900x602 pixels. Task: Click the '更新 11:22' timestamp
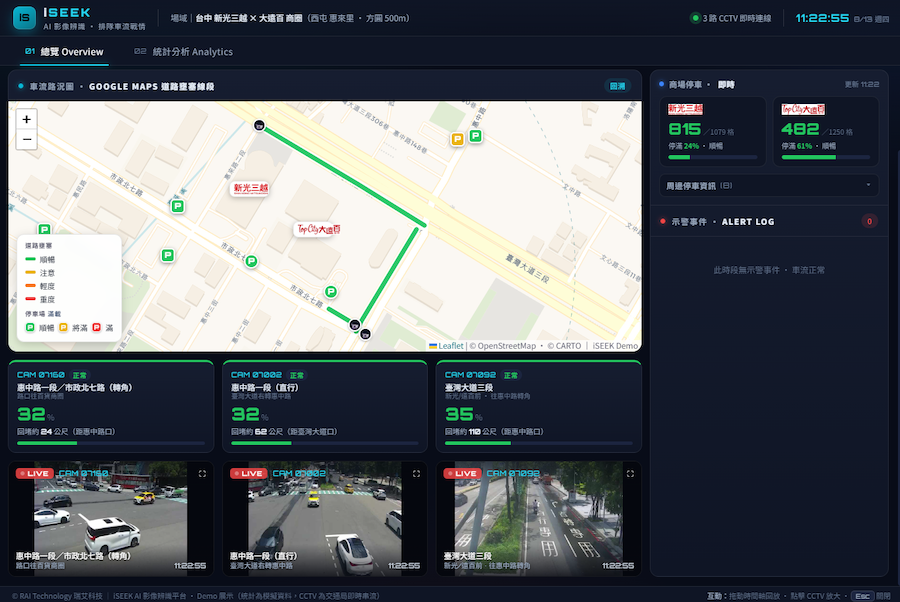(x=862, y=84)
